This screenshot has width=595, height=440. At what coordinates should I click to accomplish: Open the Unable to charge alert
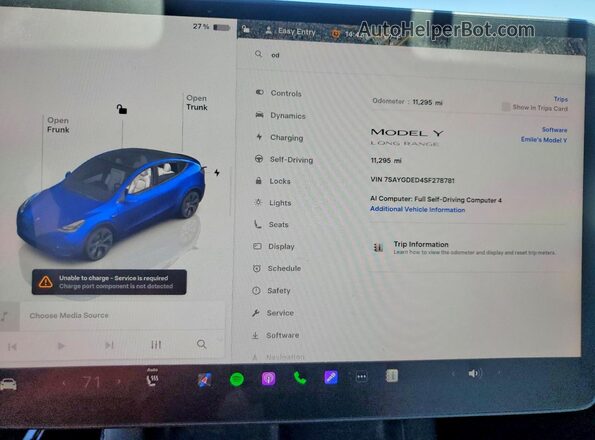(109, 282)
